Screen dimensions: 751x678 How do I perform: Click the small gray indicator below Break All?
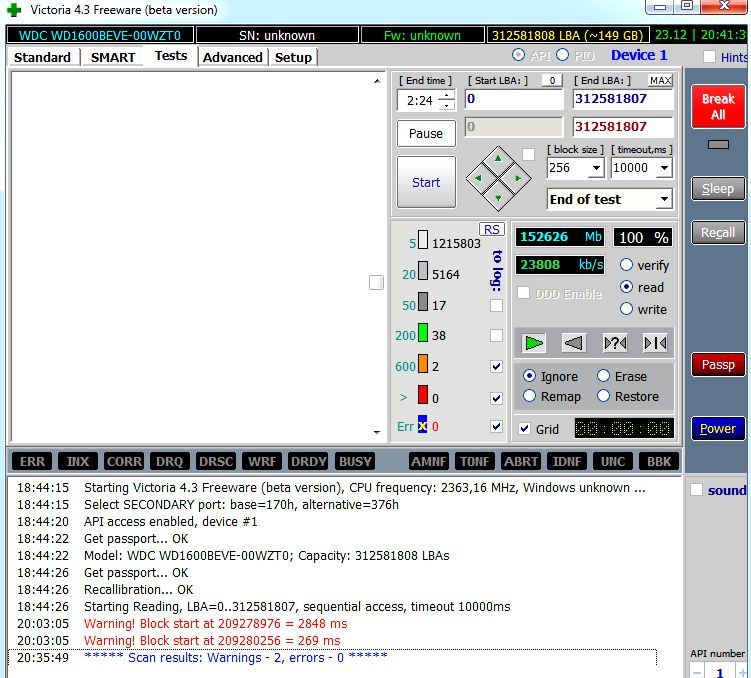click(x=718, y=145)
